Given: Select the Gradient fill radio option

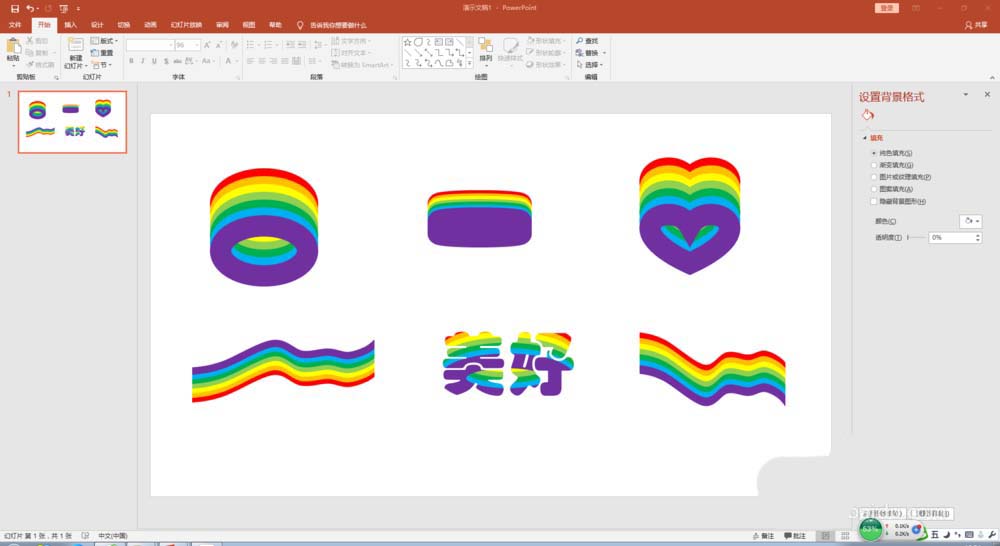Looking at the screenshot, I should point(874,165).
